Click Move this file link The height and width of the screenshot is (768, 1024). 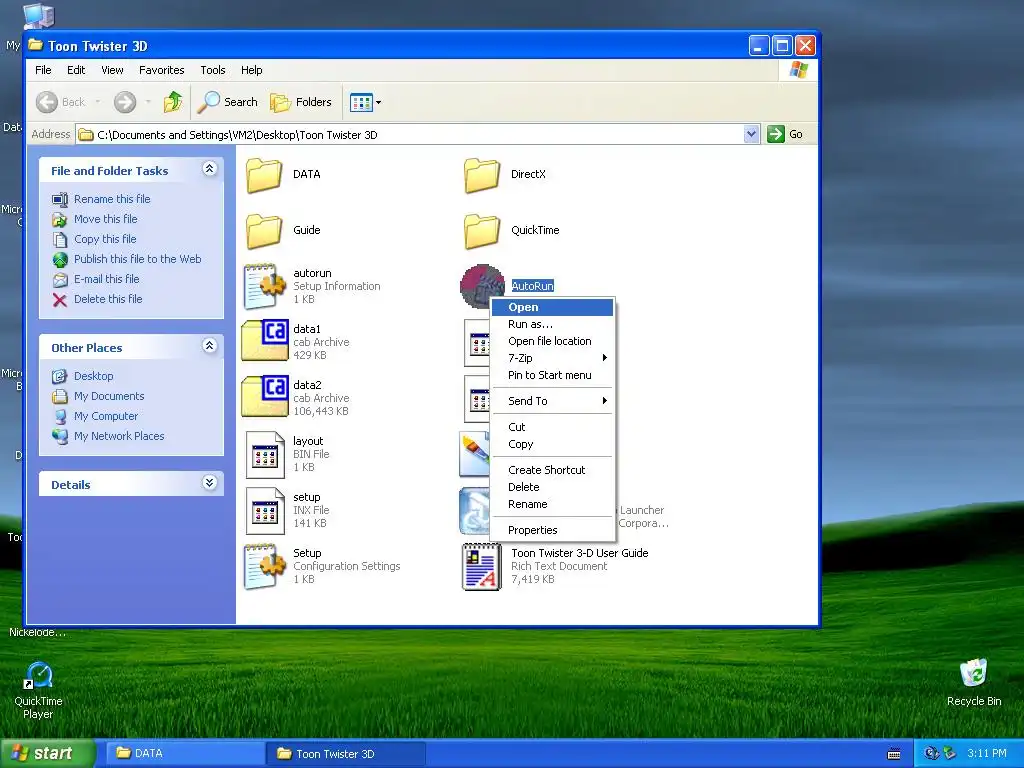click(106, 219)
